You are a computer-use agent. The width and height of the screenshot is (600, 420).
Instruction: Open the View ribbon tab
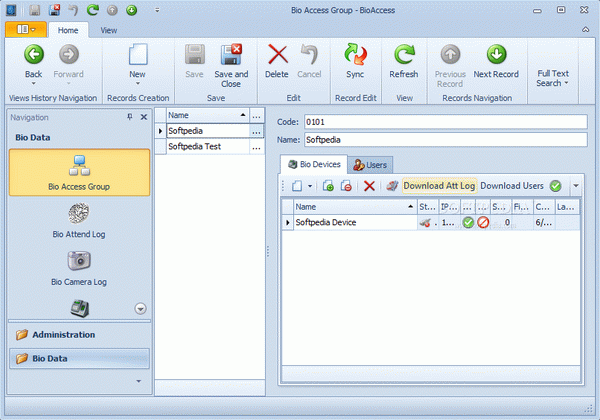[109, 30]
